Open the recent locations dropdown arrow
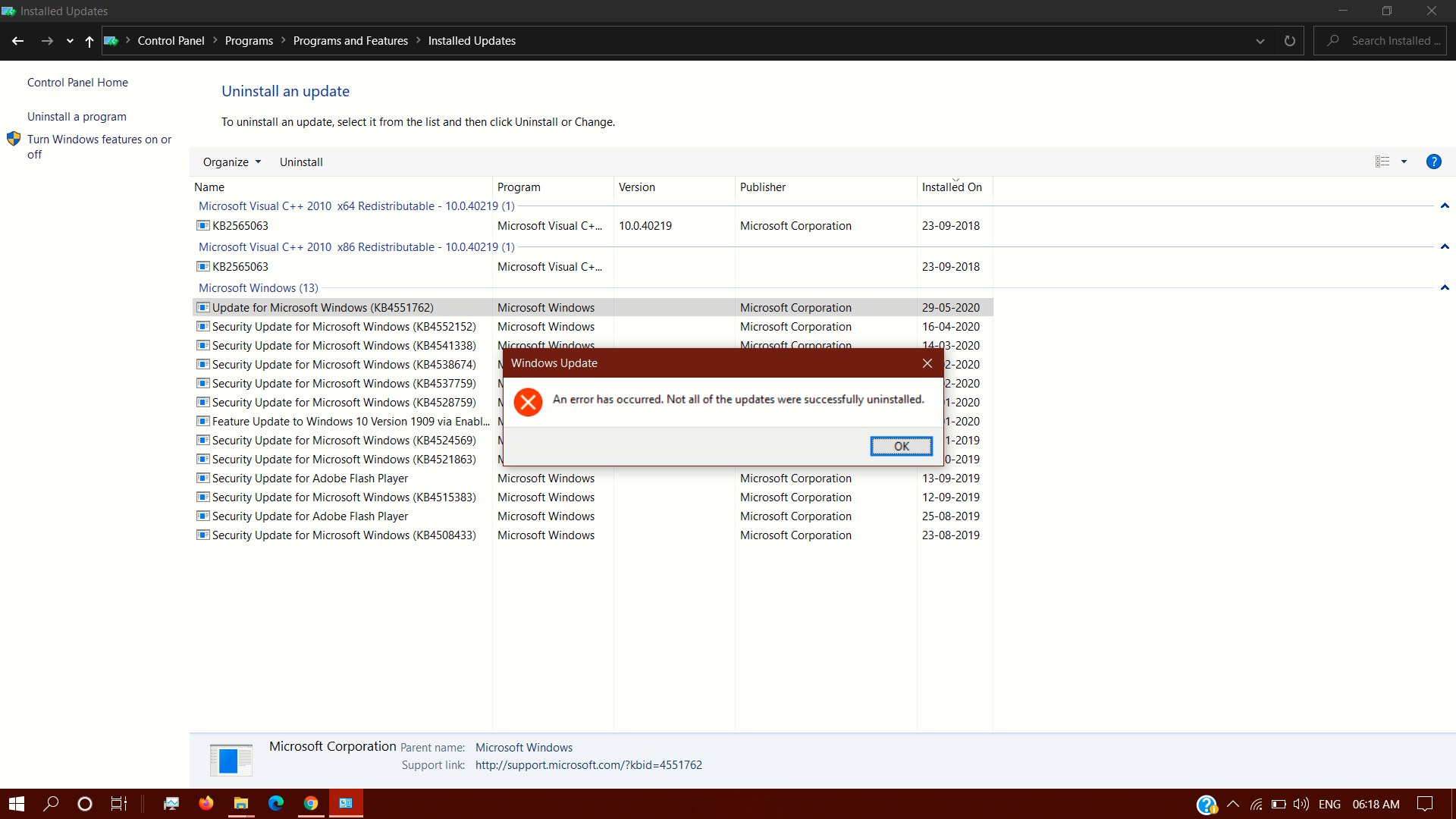The height and width of the screenshot is (819, 1456). [x=70, y=41]
